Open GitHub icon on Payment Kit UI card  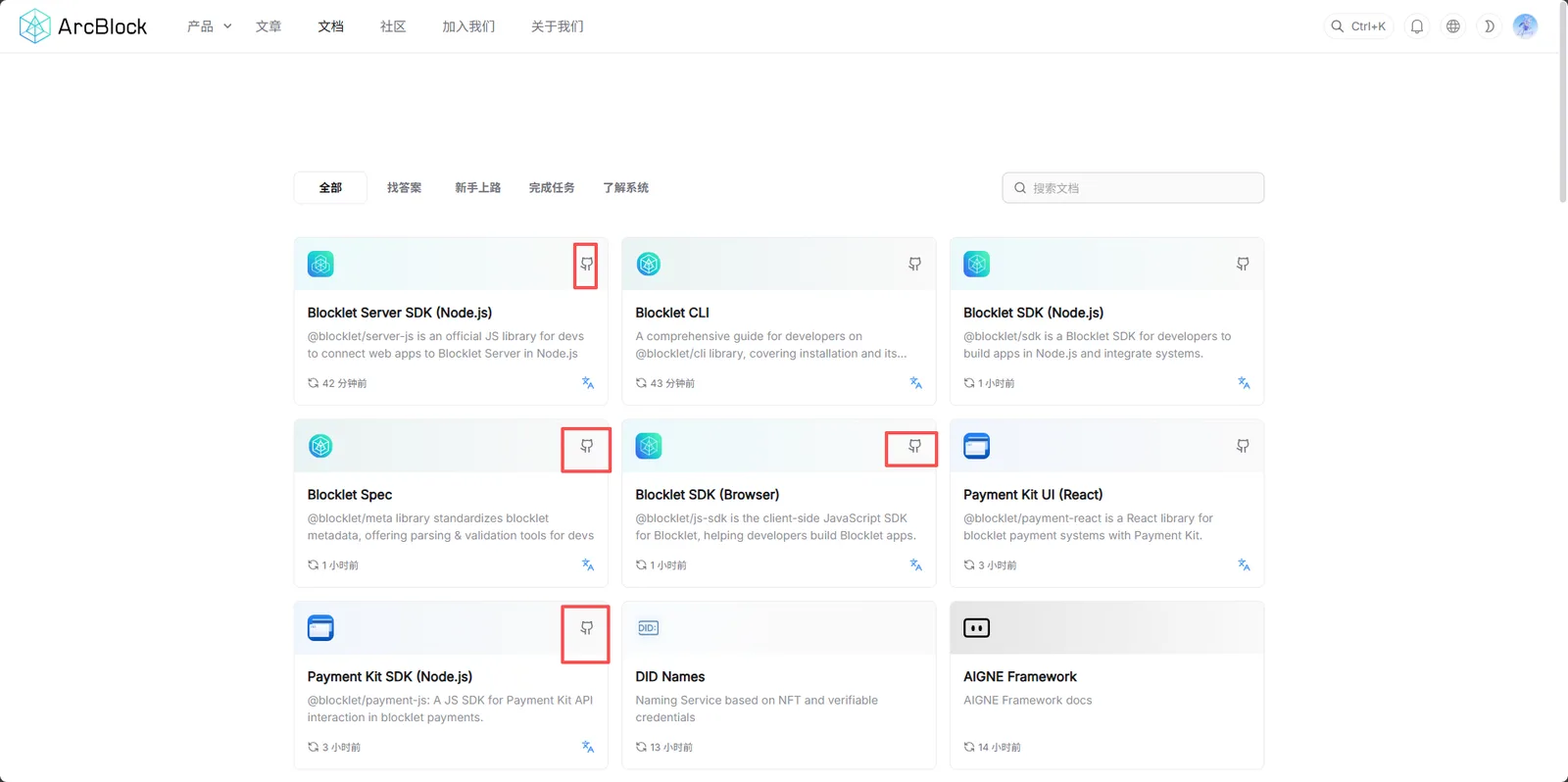pos(1243,447)
